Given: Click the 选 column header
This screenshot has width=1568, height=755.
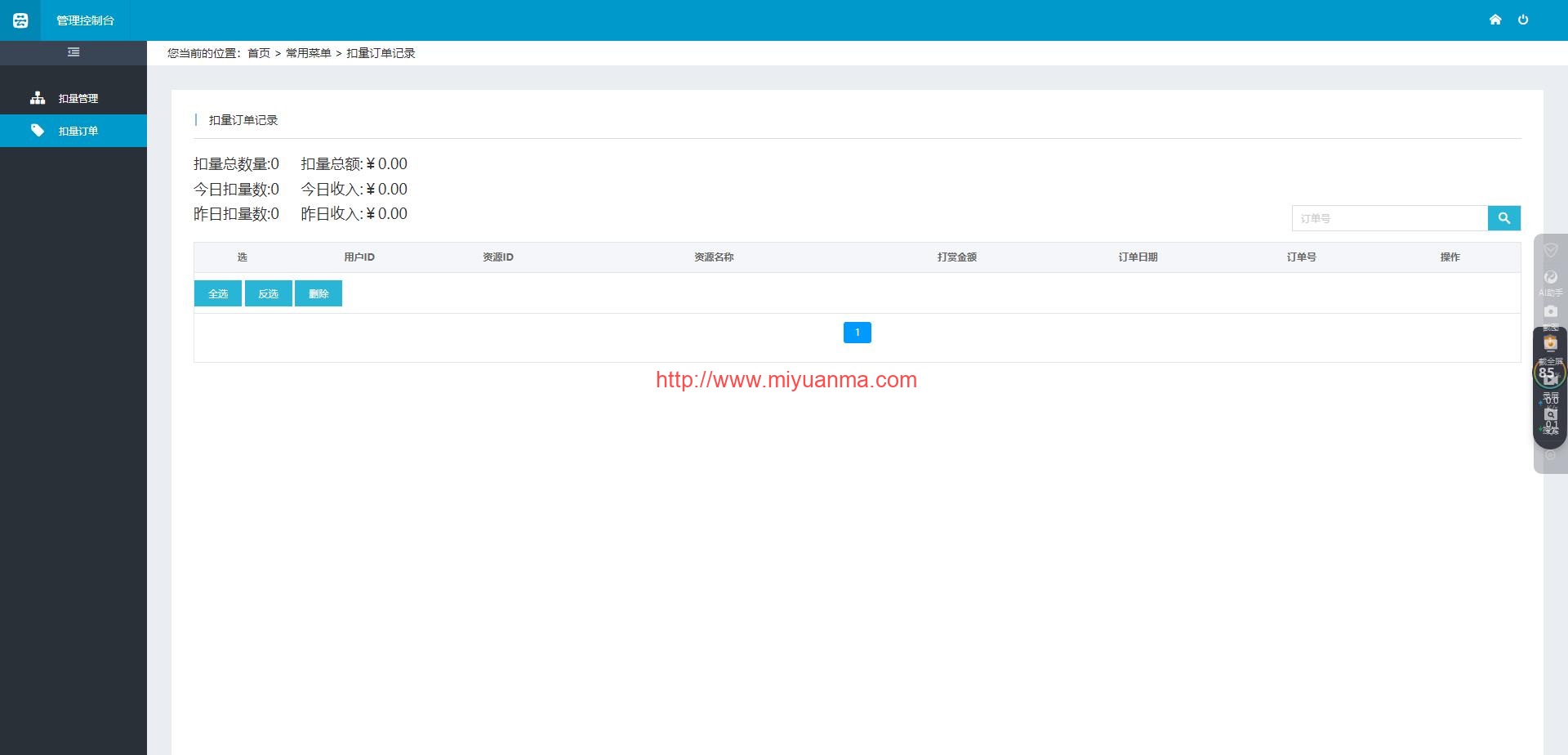Looking at the screenshot, I should click(243, 257).
